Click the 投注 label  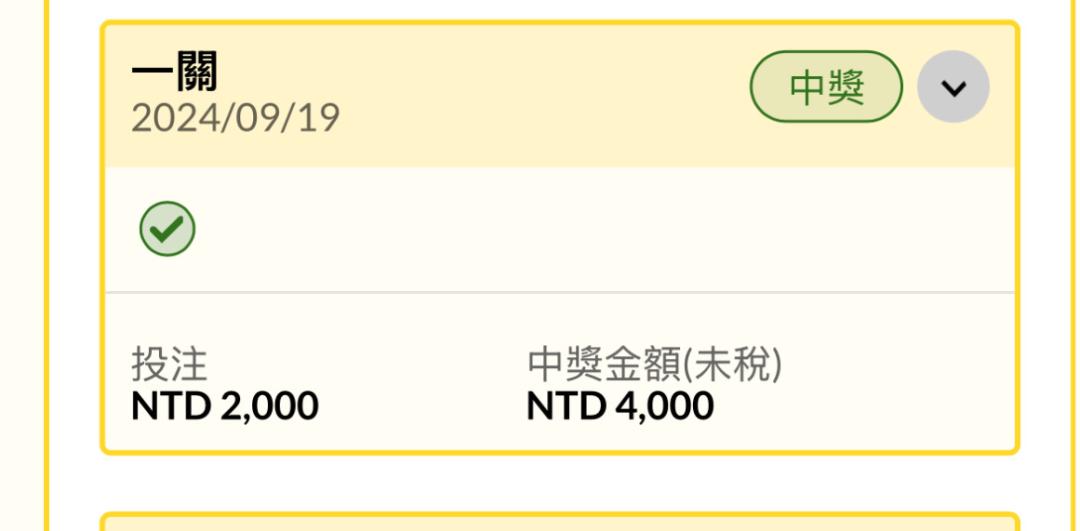tap(169, 364)
